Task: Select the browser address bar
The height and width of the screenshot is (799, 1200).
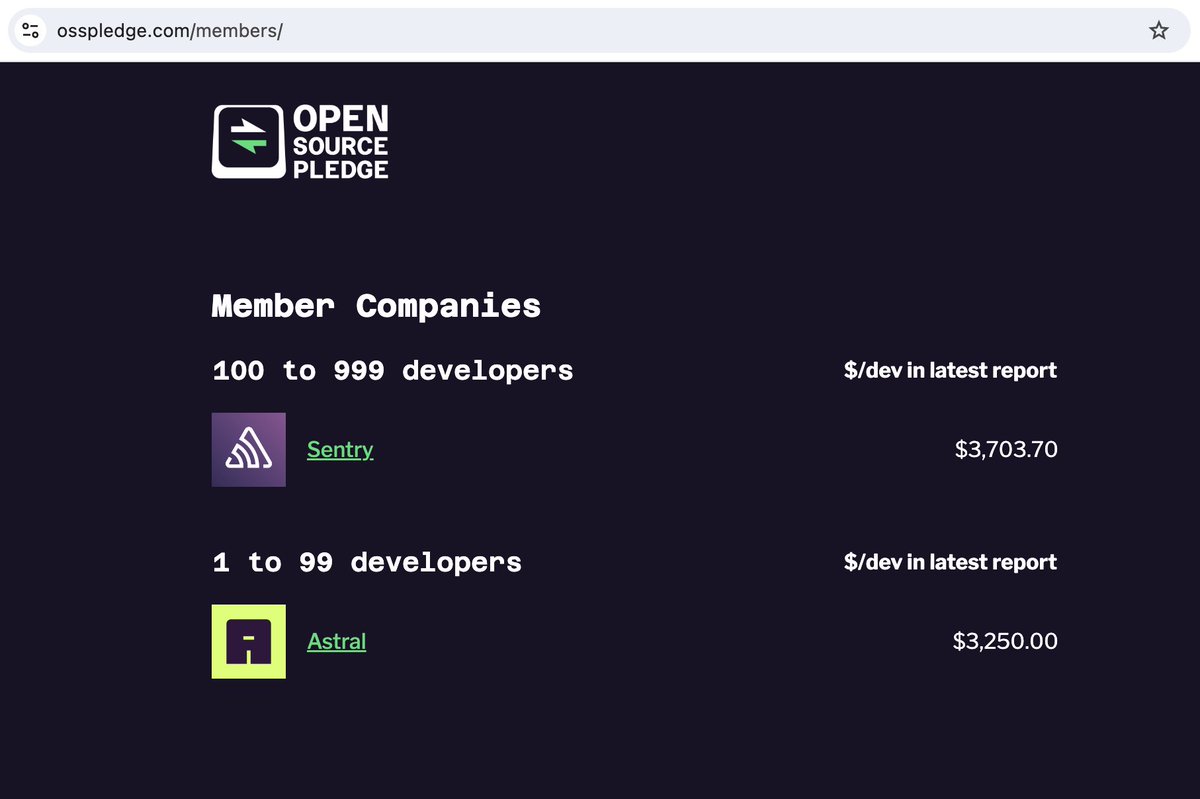Action: [x=600, y=30]
